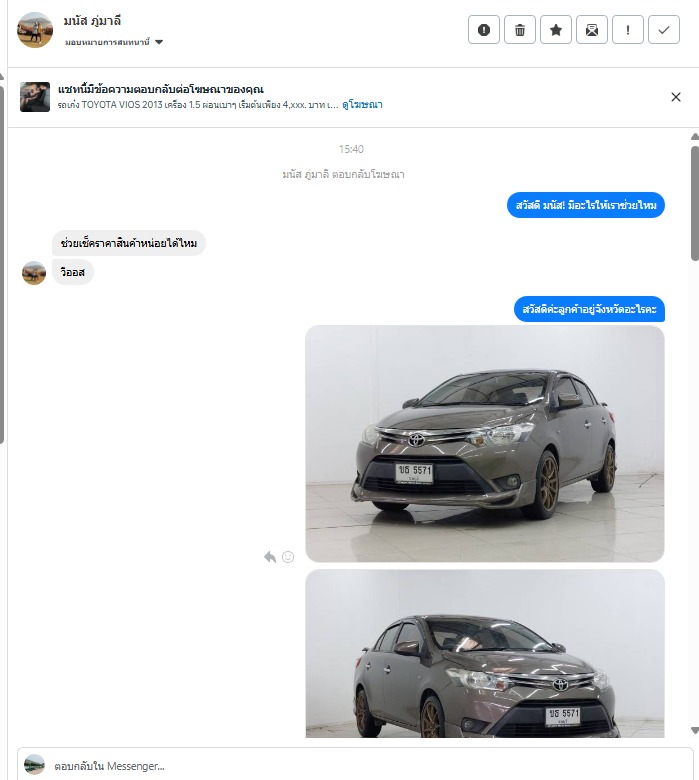Screen dimensions: 699x780
Task: Open the ดูโฆษณา link
Action: pos(362,104)
